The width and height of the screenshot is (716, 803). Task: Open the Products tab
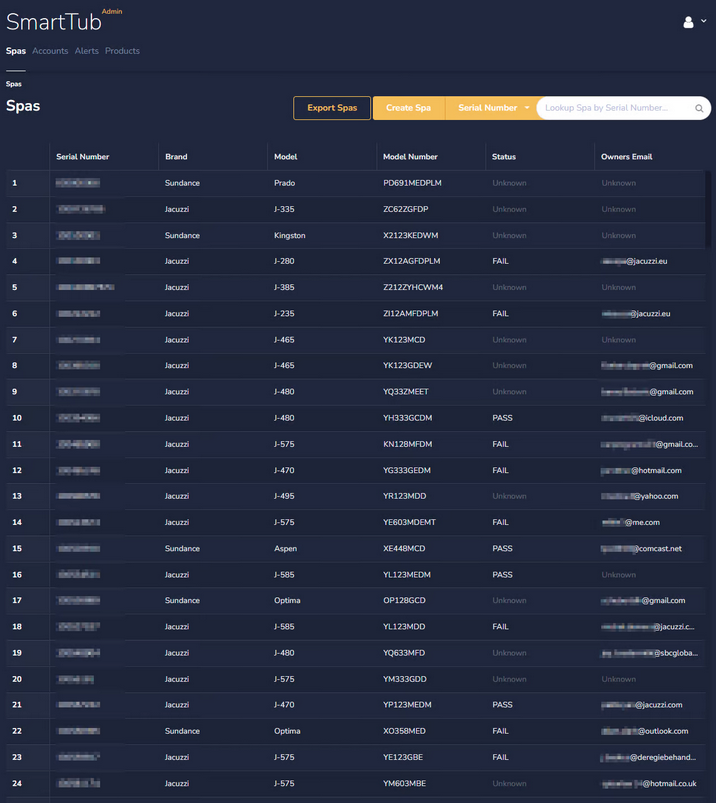coord(122,51)
